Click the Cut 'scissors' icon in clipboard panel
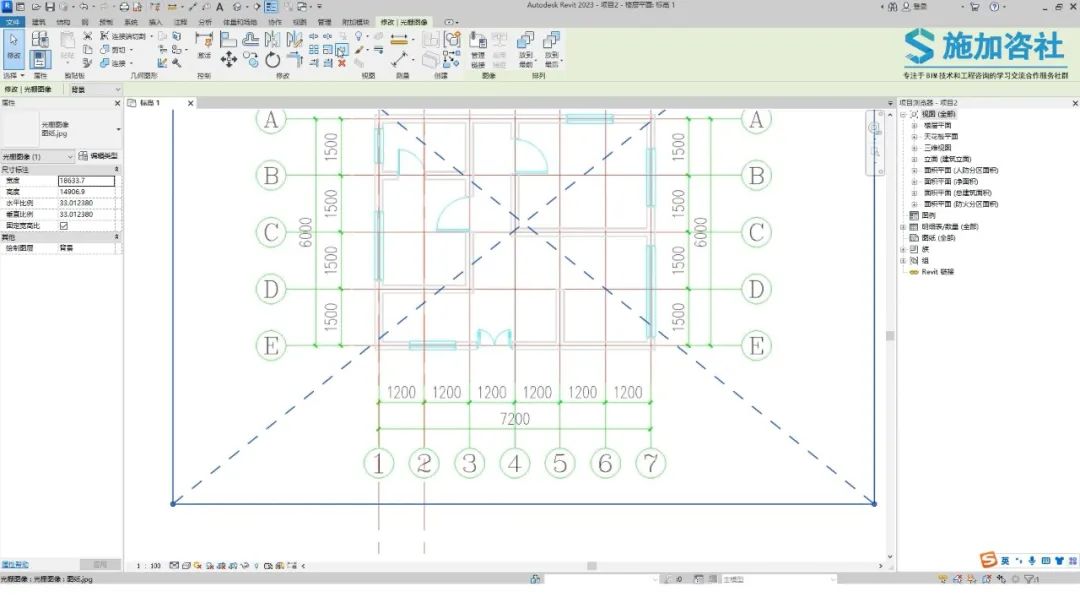This screenshot has width=1080, height=608. pyautogui.click(x=87, y=36)
